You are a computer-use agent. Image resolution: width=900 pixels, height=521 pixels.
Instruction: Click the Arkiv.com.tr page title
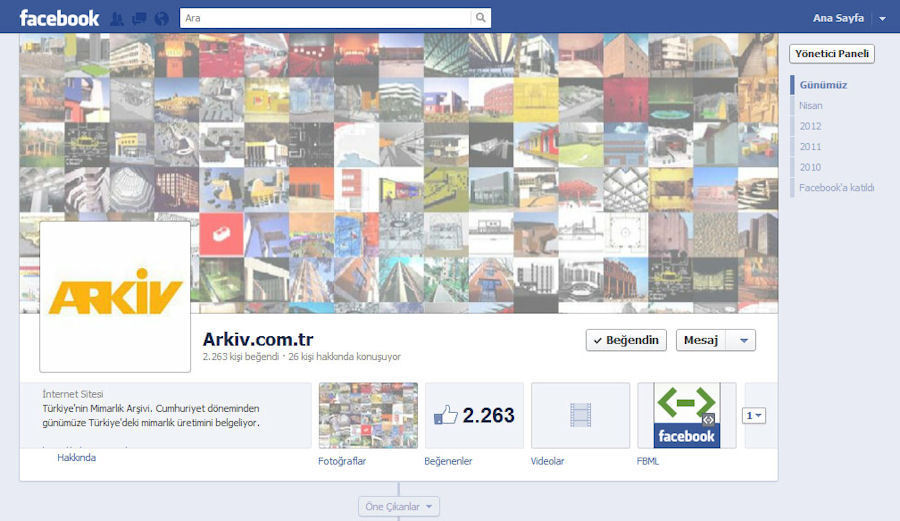(258, 339)
